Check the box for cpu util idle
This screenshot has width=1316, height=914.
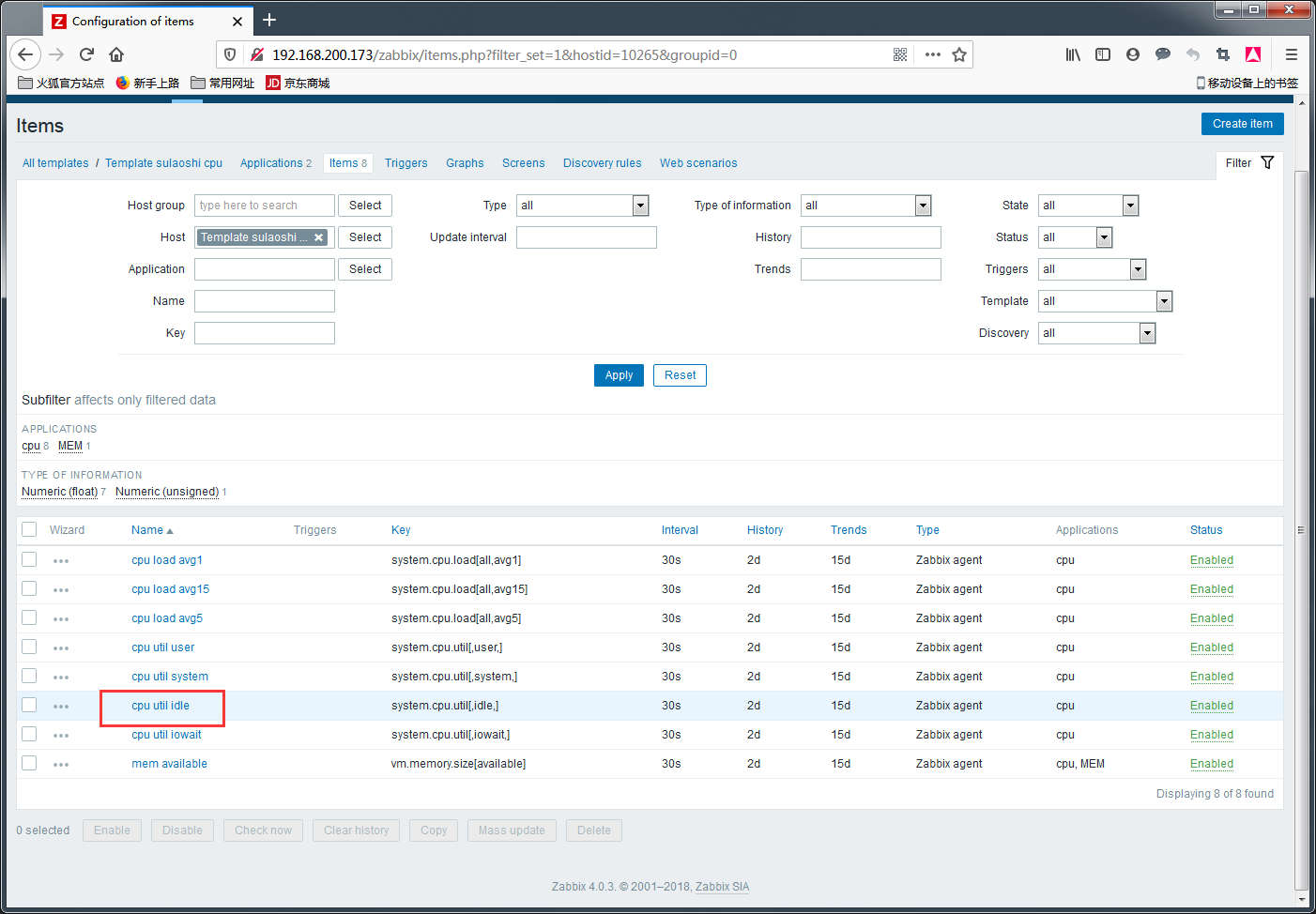pyautogui.click(x=29, y=705)
